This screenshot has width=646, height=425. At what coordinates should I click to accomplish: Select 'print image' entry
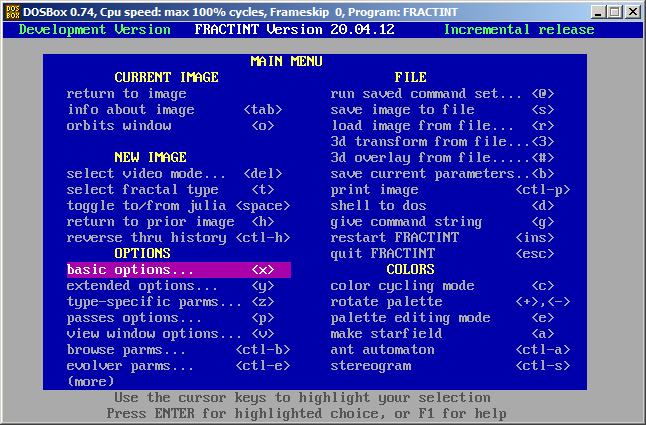450,190
